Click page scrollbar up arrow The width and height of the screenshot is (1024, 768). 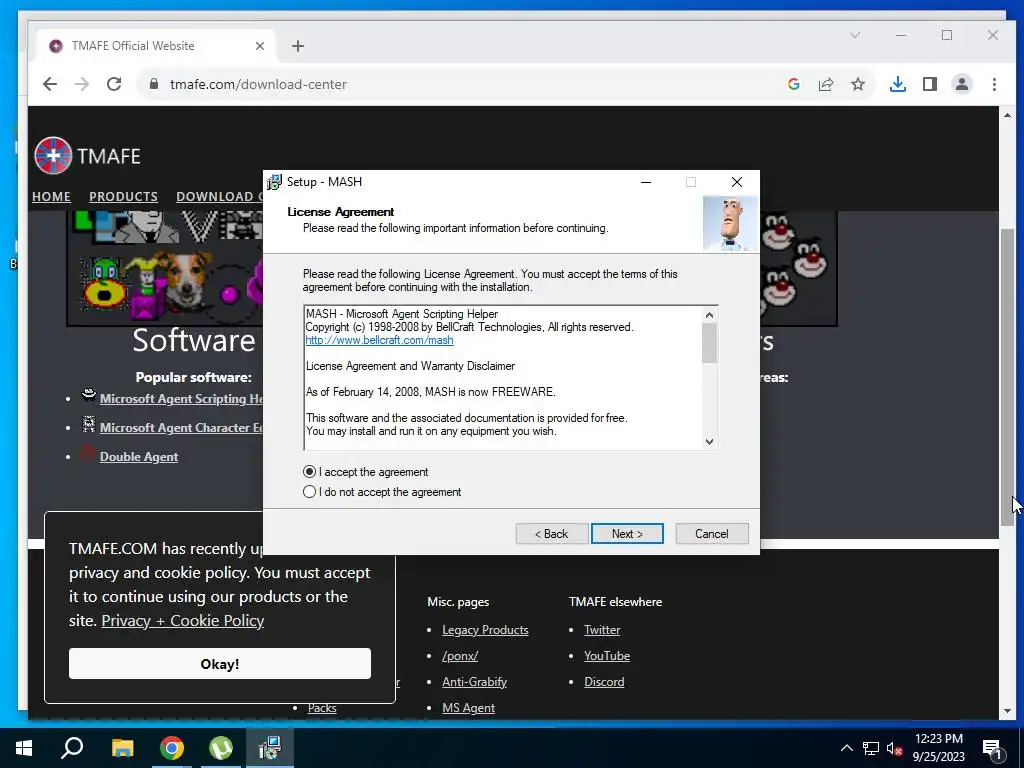pos(1007,115)
